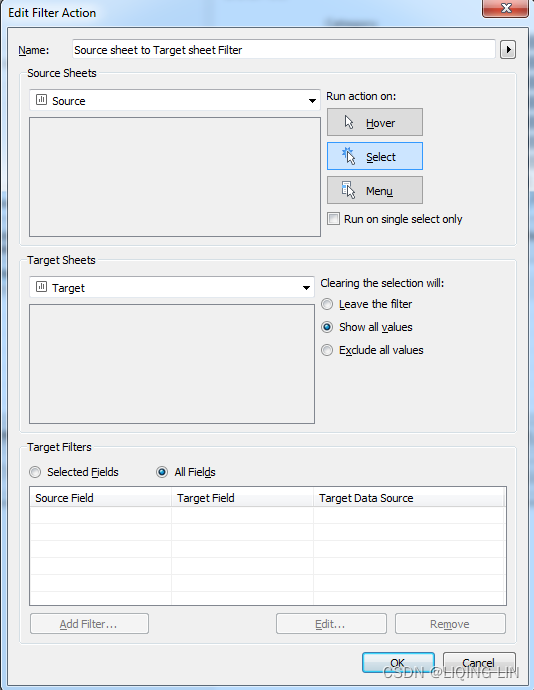Image resolution: width=534 pixels, height=690 pixels.
Task: Choose Select as the run action
Action: pos(375,156)
